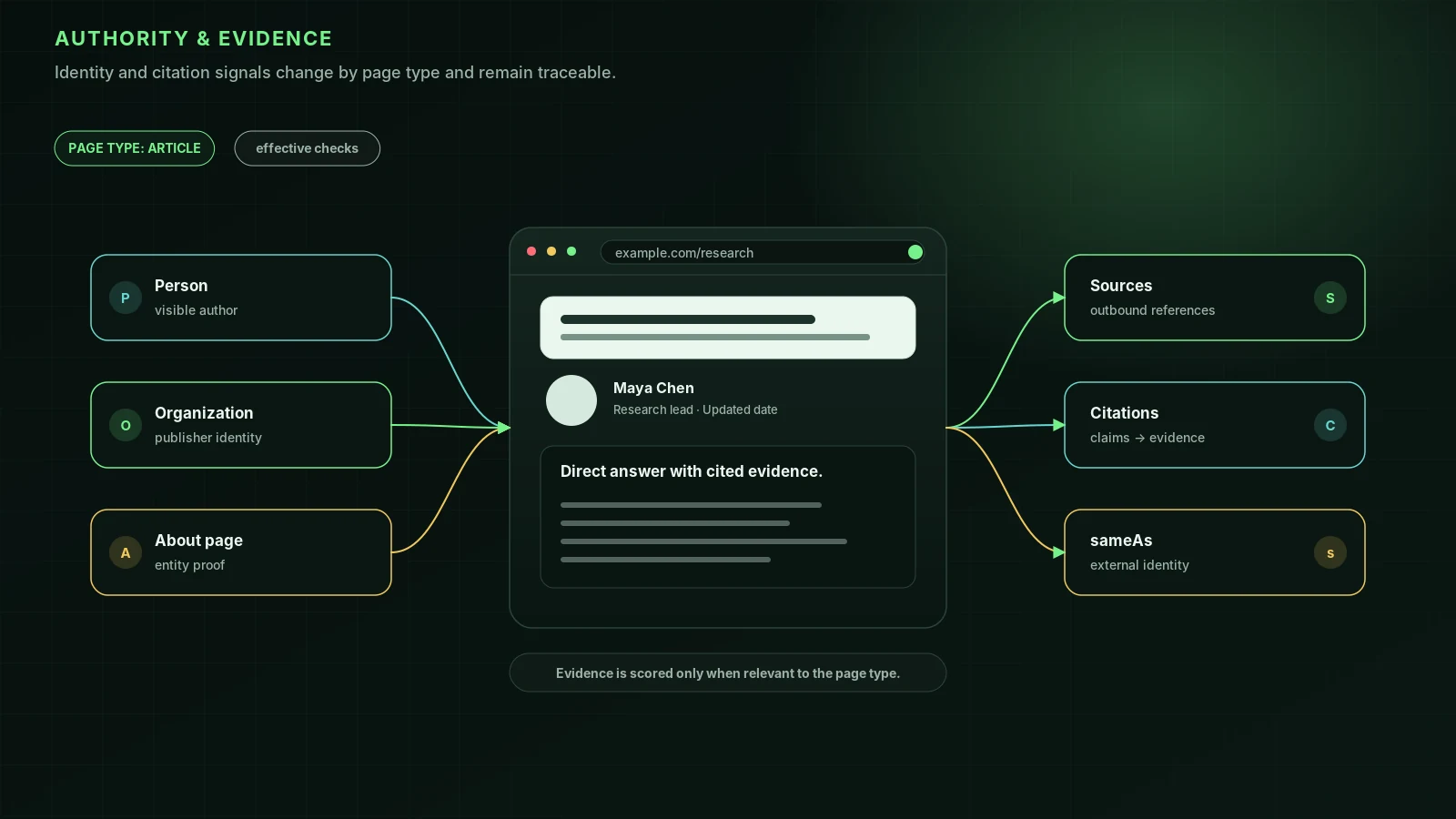Select the PAGE TYPE: ARTICLE pill
Image resolution: width=1456 pixels, height=819 pixels.
[135, 148]
